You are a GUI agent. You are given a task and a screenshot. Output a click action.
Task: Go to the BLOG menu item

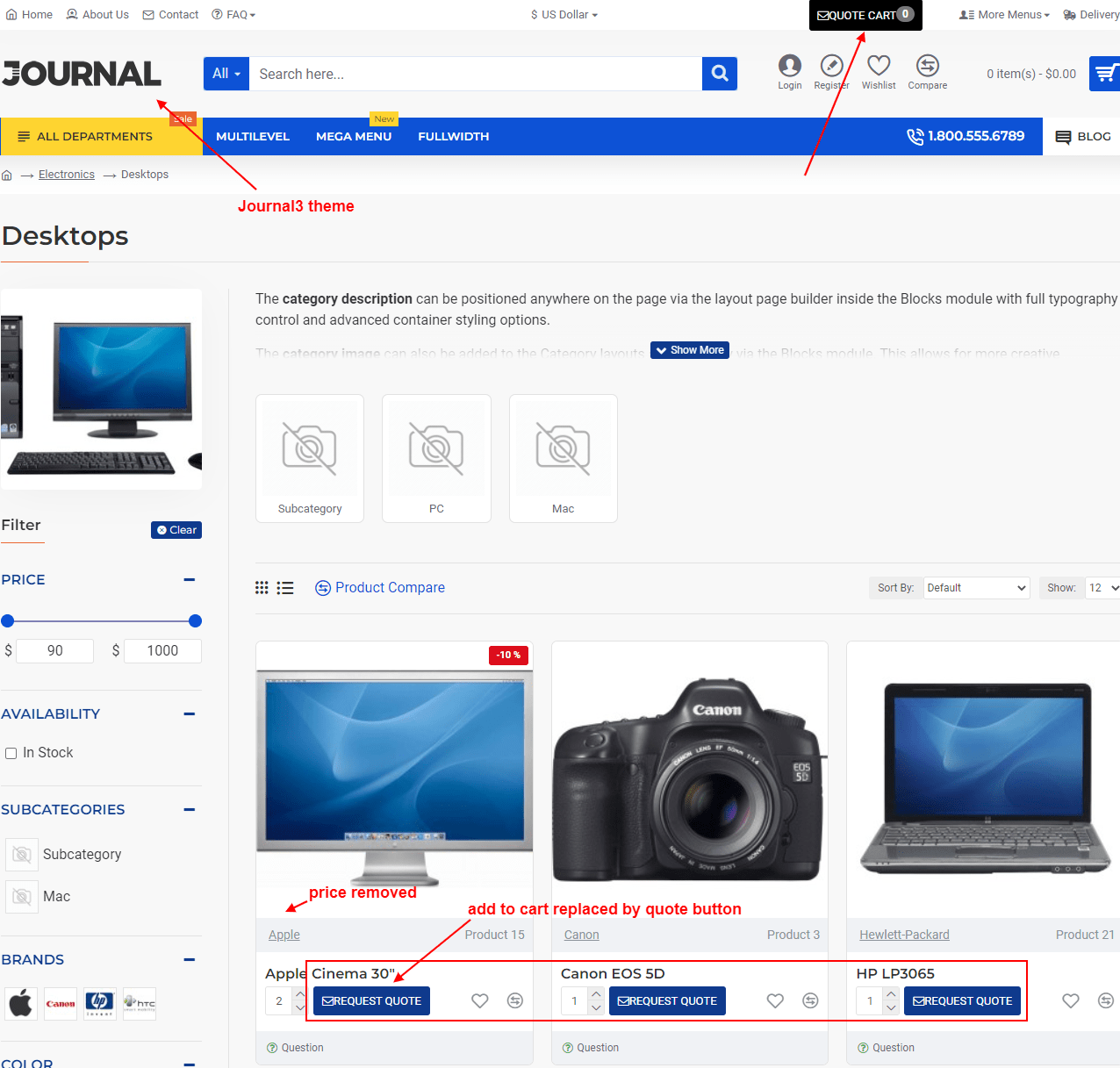(1083, 137)
